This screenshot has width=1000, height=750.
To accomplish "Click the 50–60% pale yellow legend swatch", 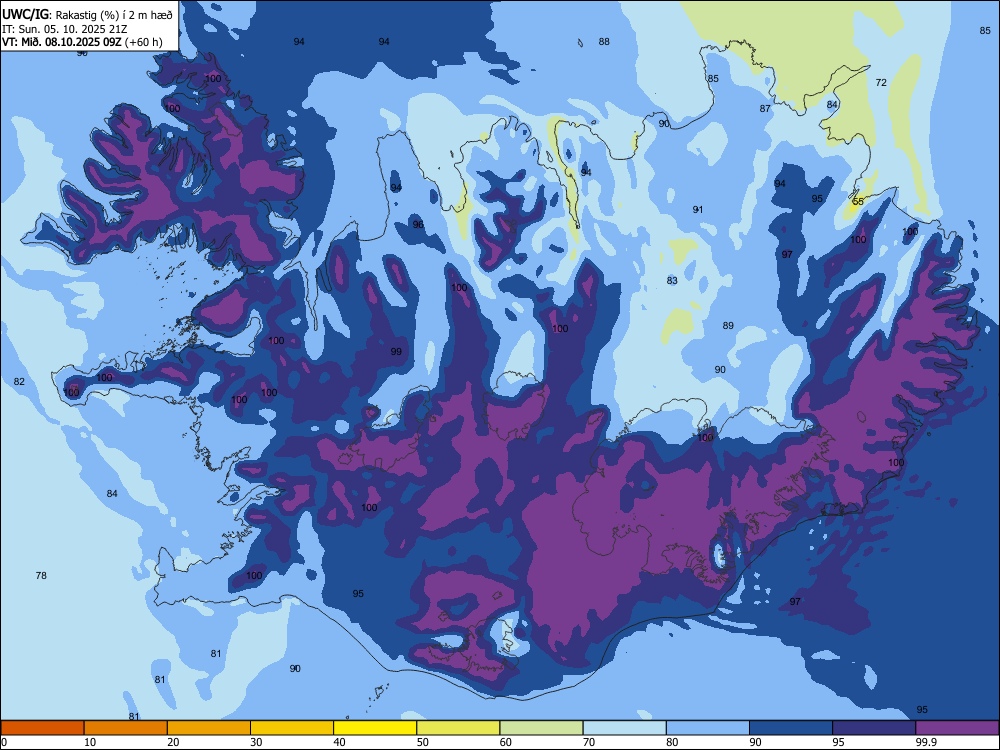I will point(458,728).
